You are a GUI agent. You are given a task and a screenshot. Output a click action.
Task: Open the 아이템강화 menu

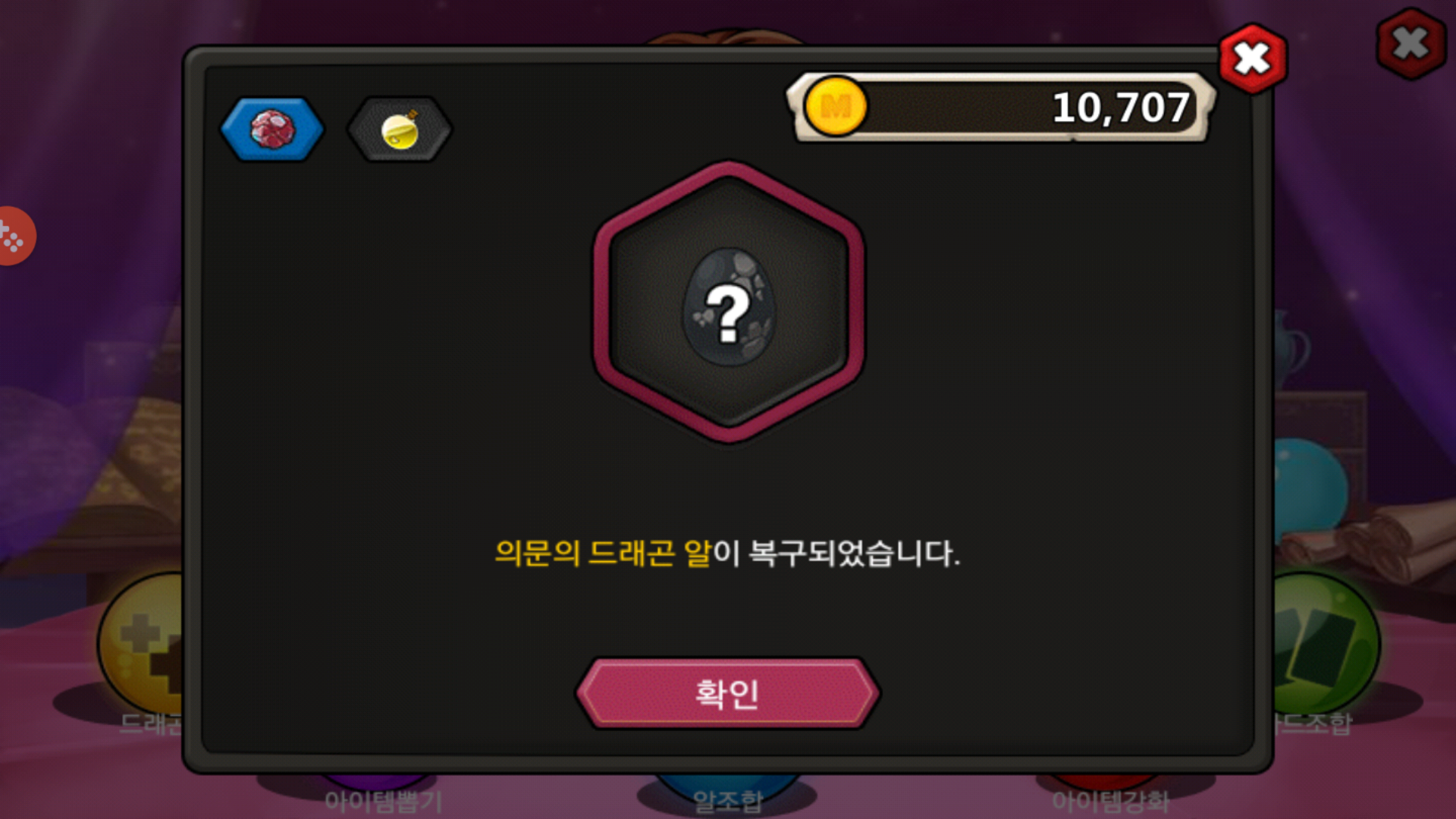click(x=1110, y=801)
